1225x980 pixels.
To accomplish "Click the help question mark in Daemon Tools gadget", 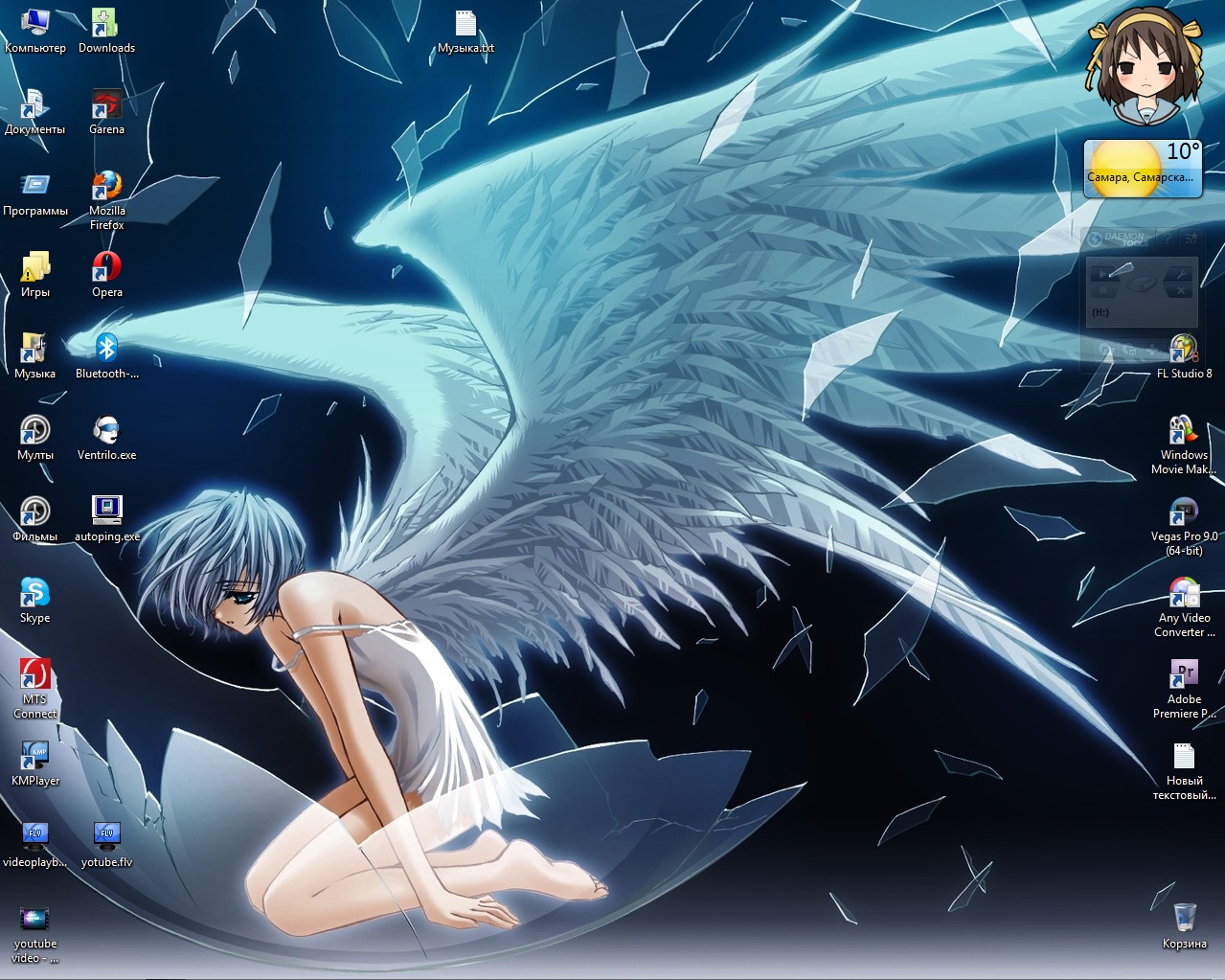I will 1168,239.
